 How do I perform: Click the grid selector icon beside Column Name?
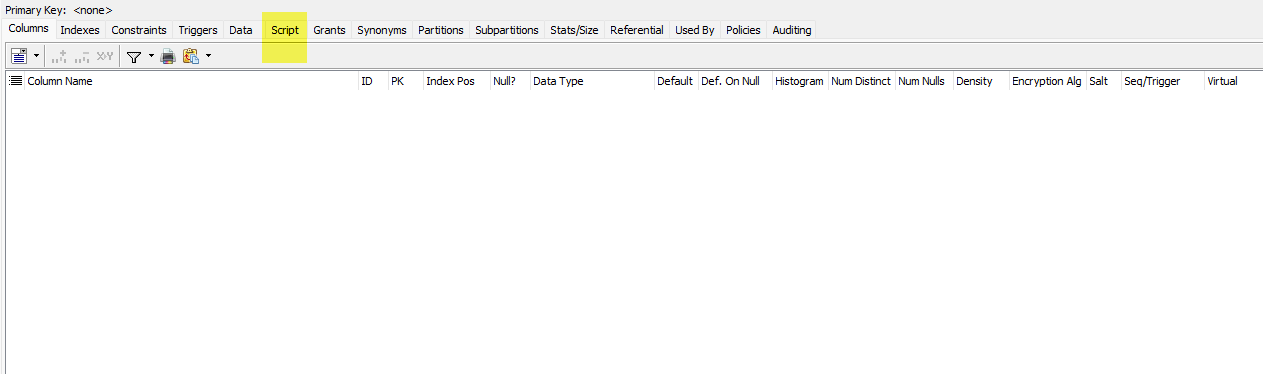[x=15, y=81]
